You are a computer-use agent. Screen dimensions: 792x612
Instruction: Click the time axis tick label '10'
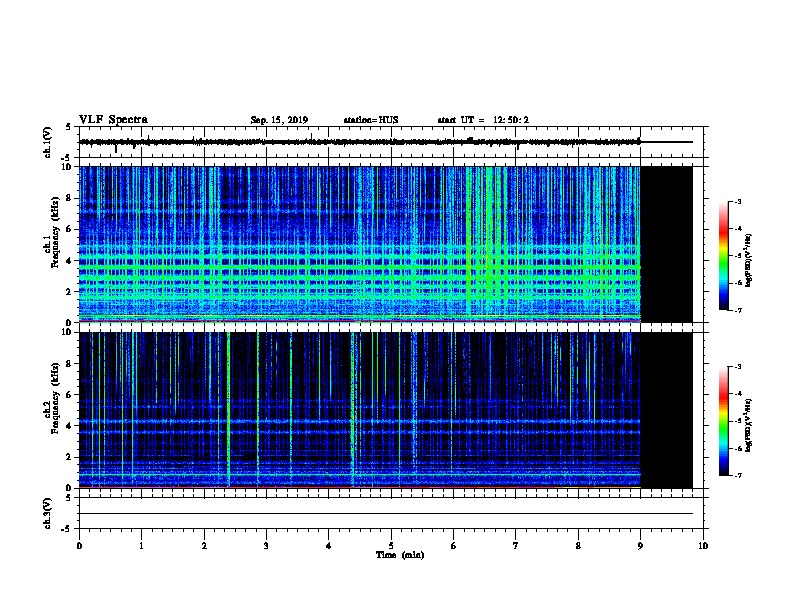click(703, 546)
